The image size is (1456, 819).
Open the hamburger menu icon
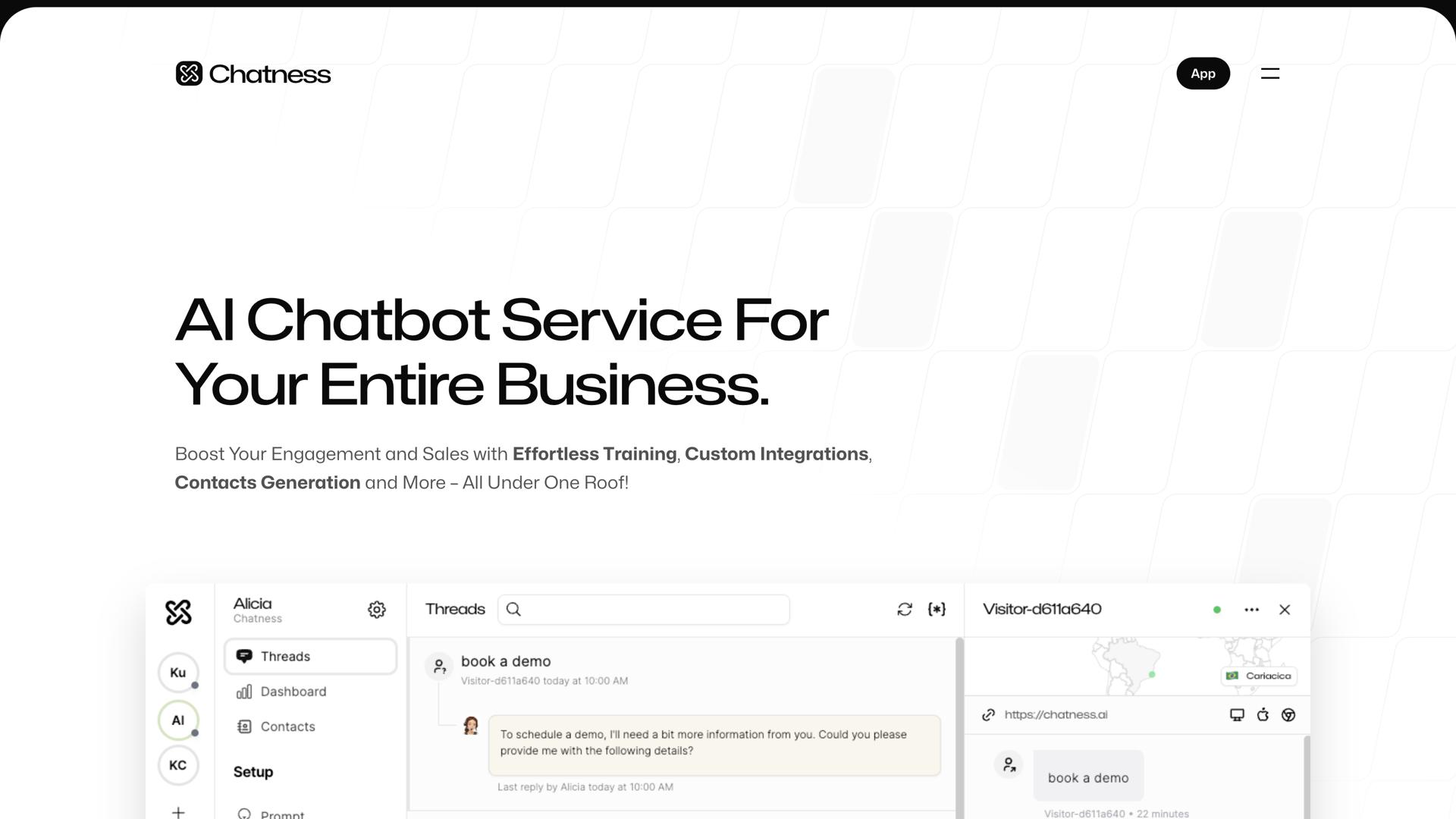(x=1269, y=74)
